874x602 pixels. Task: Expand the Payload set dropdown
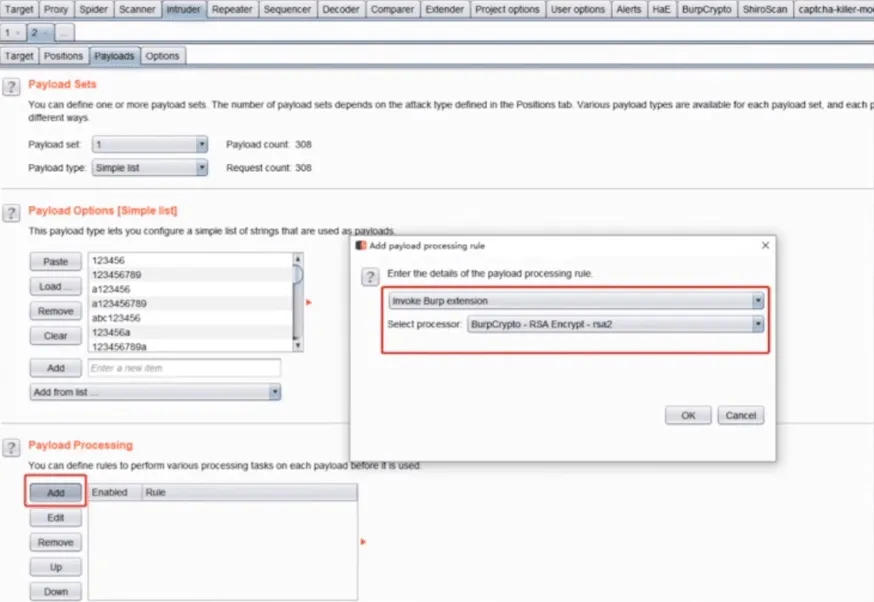click(150, 144)
